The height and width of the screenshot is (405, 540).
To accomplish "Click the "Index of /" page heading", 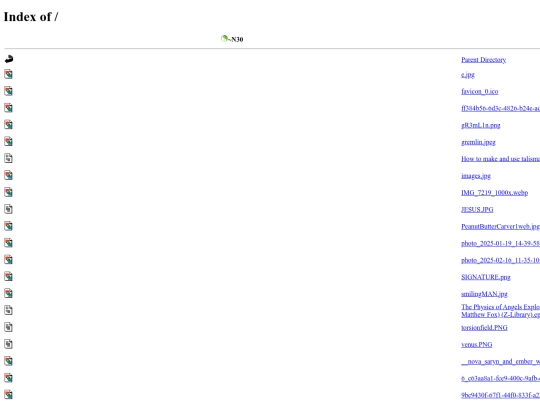I will click(31, 17).
